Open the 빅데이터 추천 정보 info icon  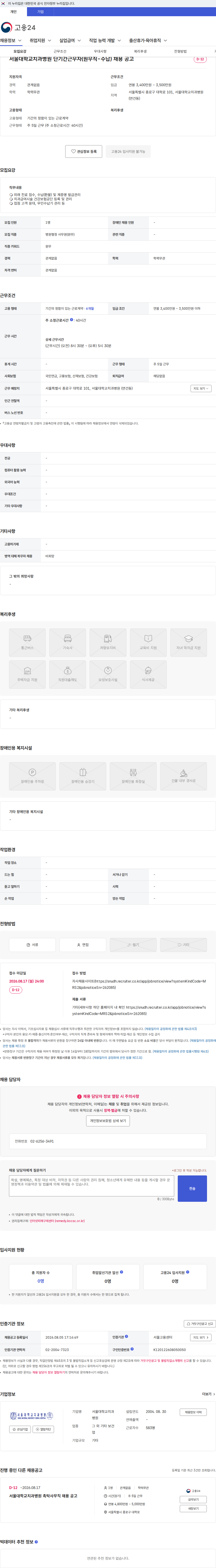click(36, 1542)
